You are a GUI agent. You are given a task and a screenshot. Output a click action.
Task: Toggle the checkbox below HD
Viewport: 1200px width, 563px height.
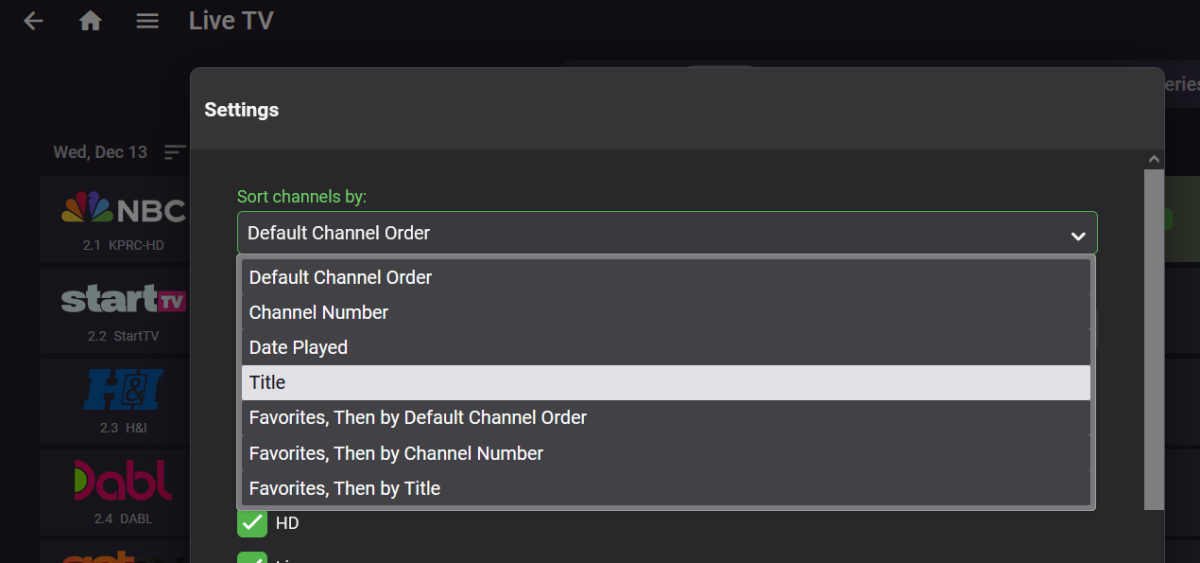pyautogui.click(x=252, y=556)
